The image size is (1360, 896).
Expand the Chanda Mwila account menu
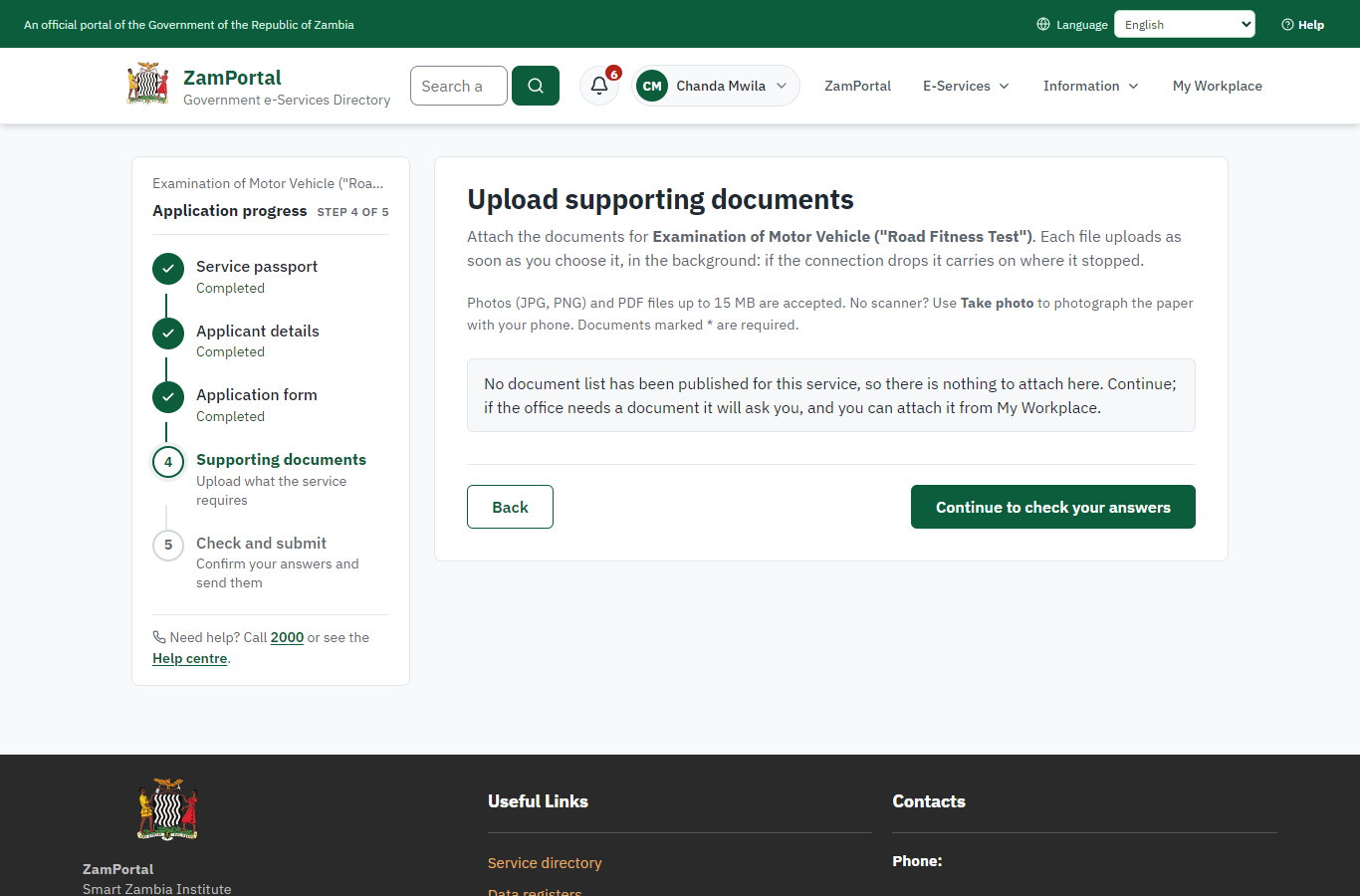716,86
